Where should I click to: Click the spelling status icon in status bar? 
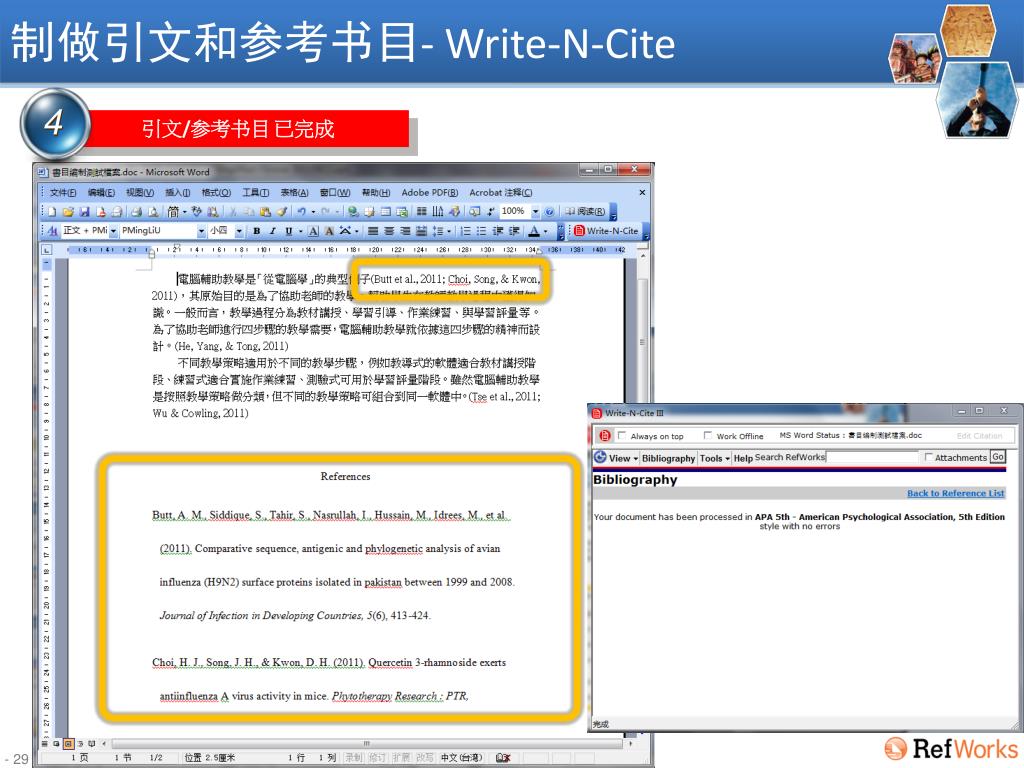click(503, 758)
